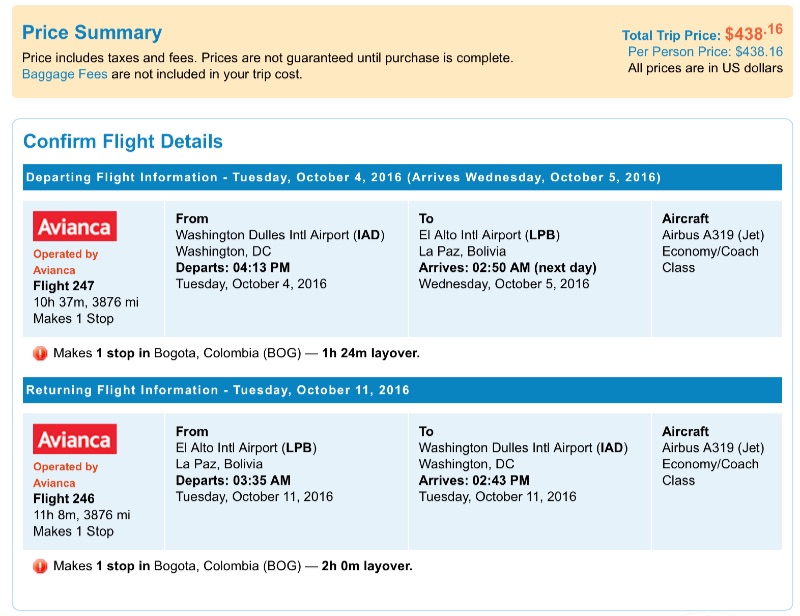800x616 pixels.
Task: Click the Avianca logo for Flight 247
Action: tap(75, 225)
